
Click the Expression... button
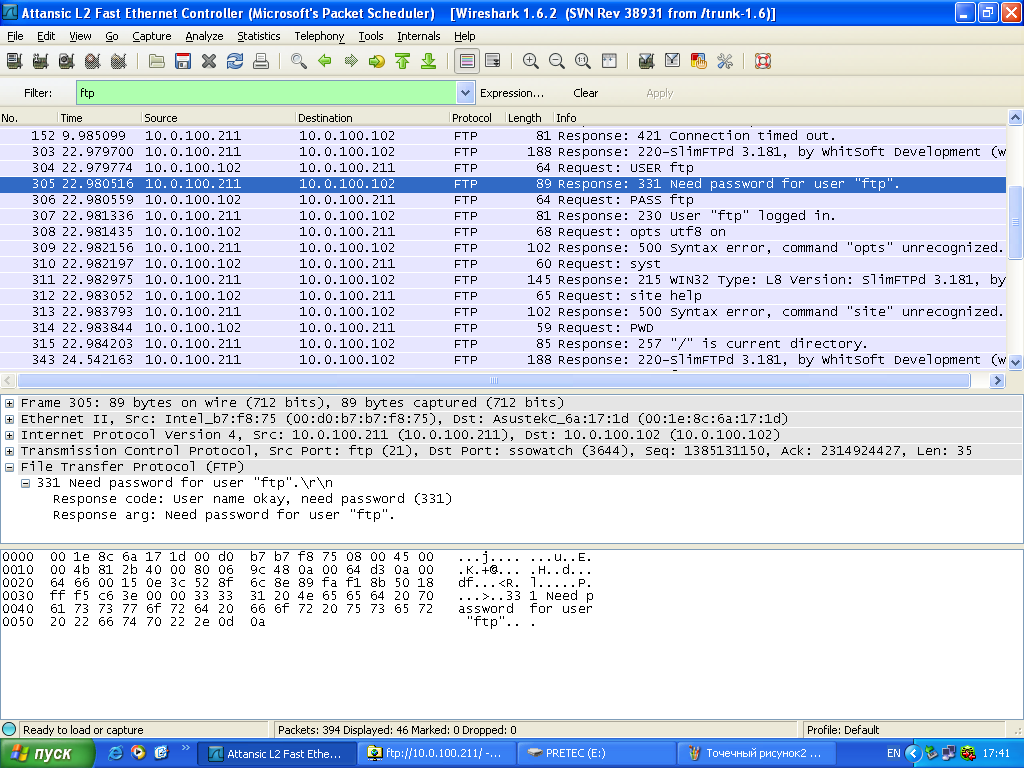[512, 93]
